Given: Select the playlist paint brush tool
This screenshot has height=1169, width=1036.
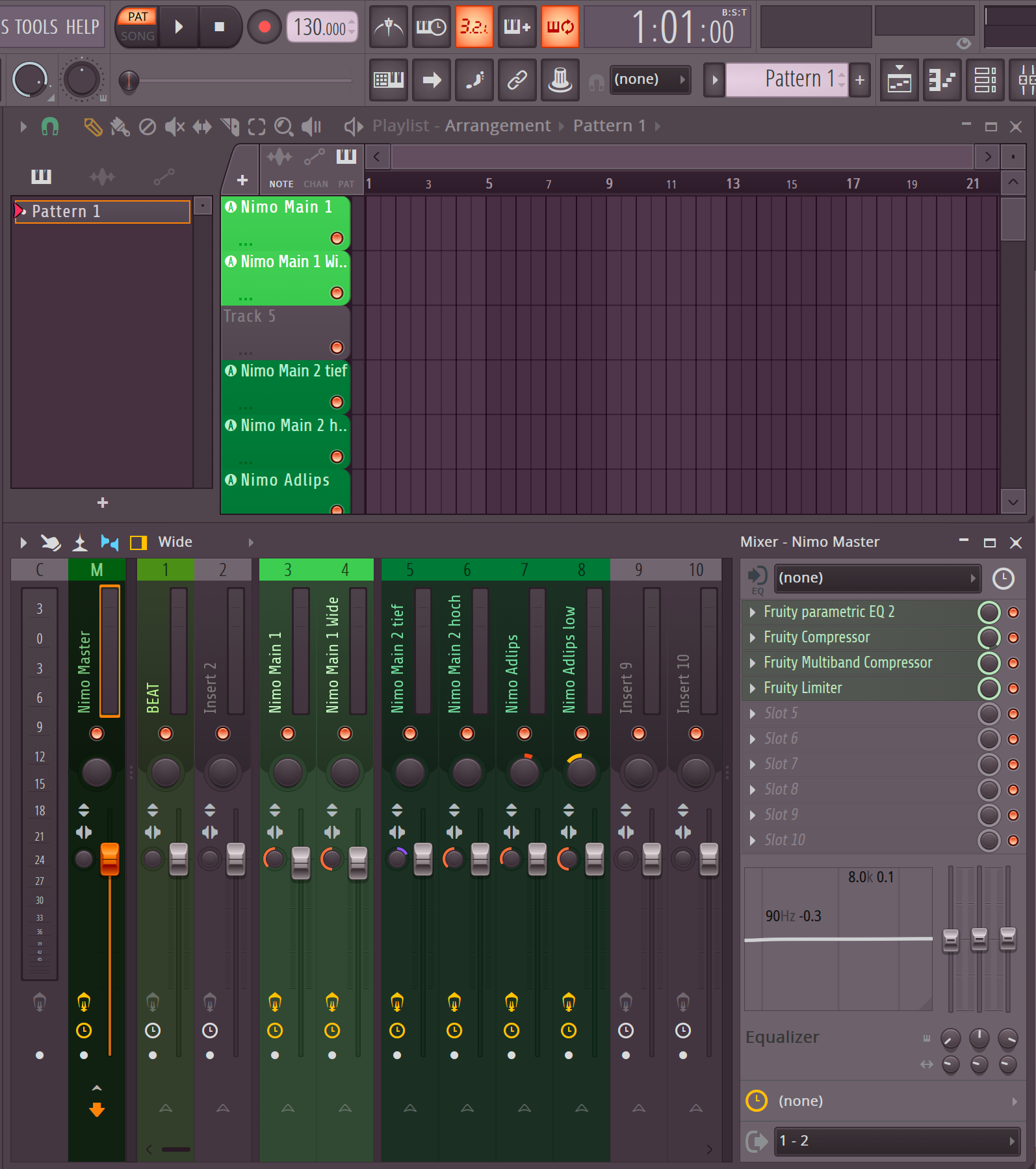Looking at the screenshot, I should coord(120,126).
